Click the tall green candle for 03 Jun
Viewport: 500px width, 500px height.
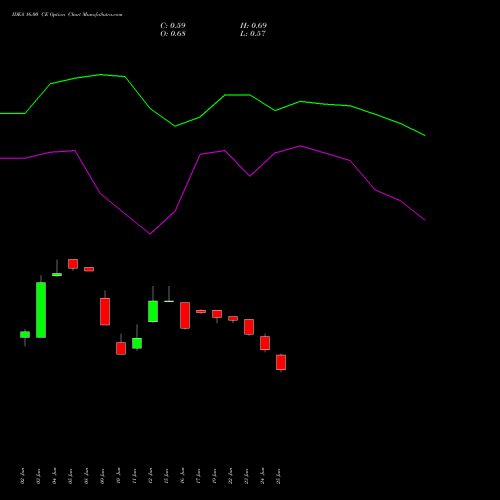[x=41, y=310]
